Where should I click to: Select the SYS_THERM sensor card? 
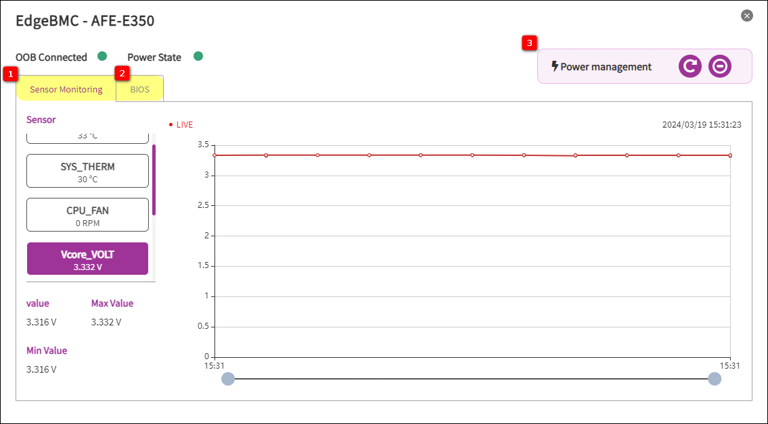pyautogui.click(x=87, y=172)
